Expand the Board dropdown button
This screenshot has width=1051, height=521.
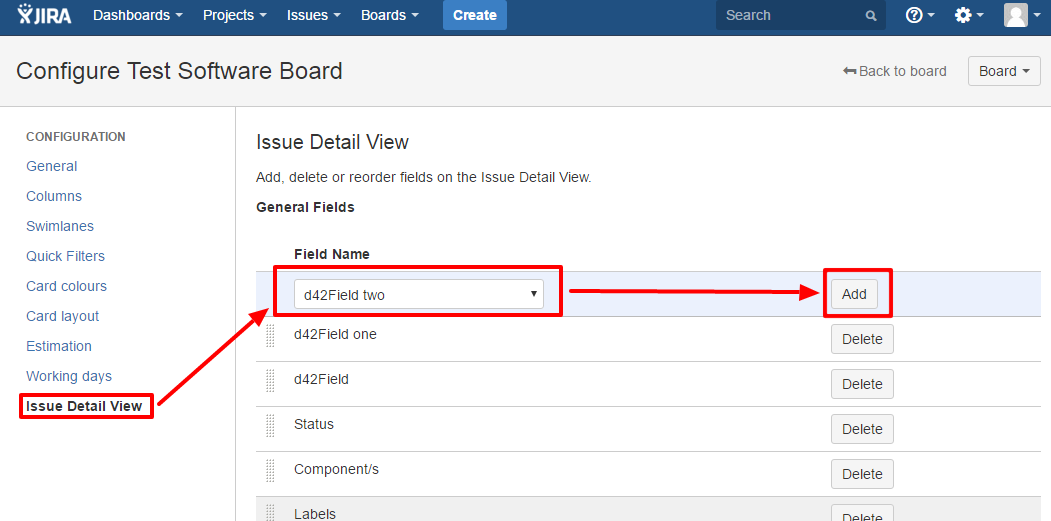coord(1004,71)
